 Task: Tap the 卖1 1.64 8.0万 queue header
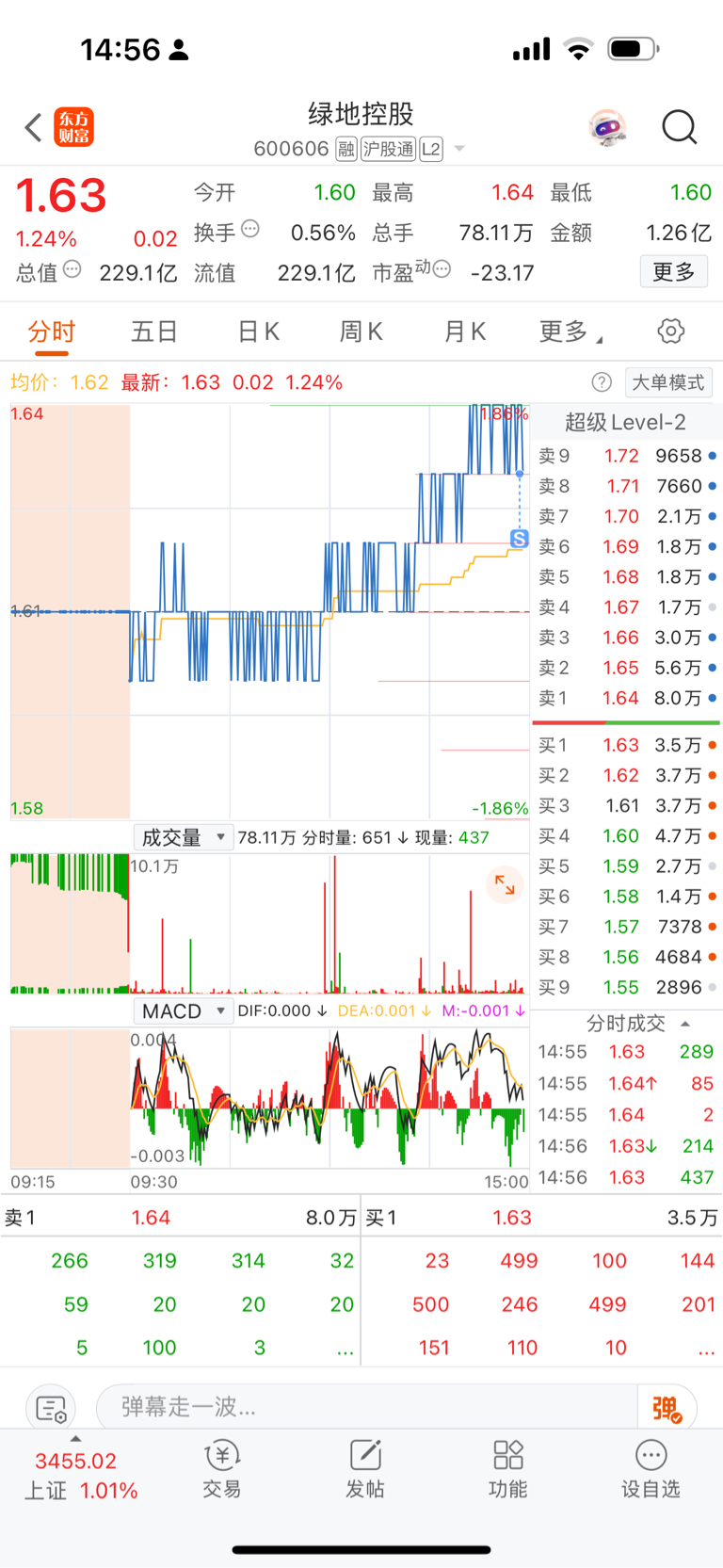tap(180, 1218)
